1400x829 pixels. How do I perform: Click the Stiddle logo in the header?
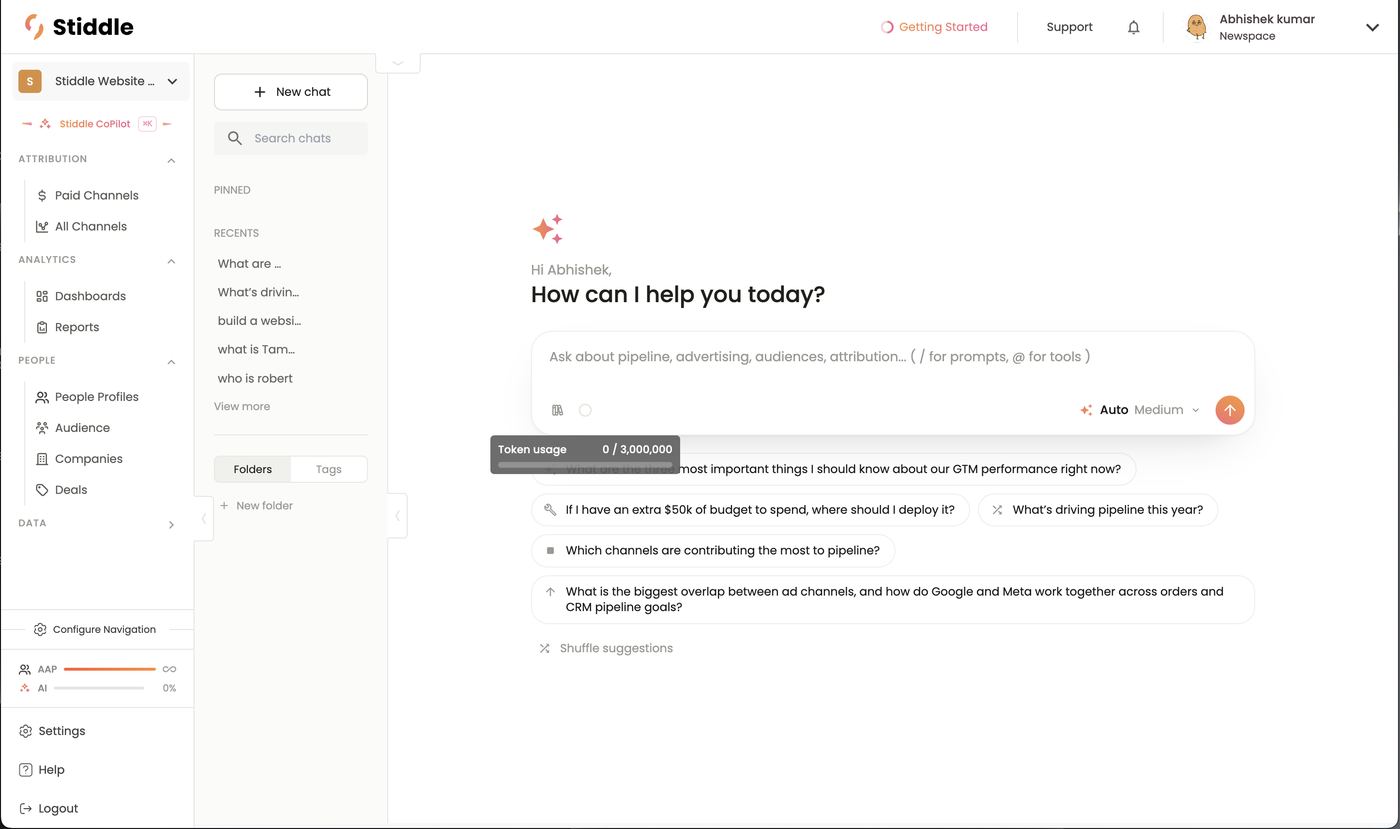pos(79,27)
